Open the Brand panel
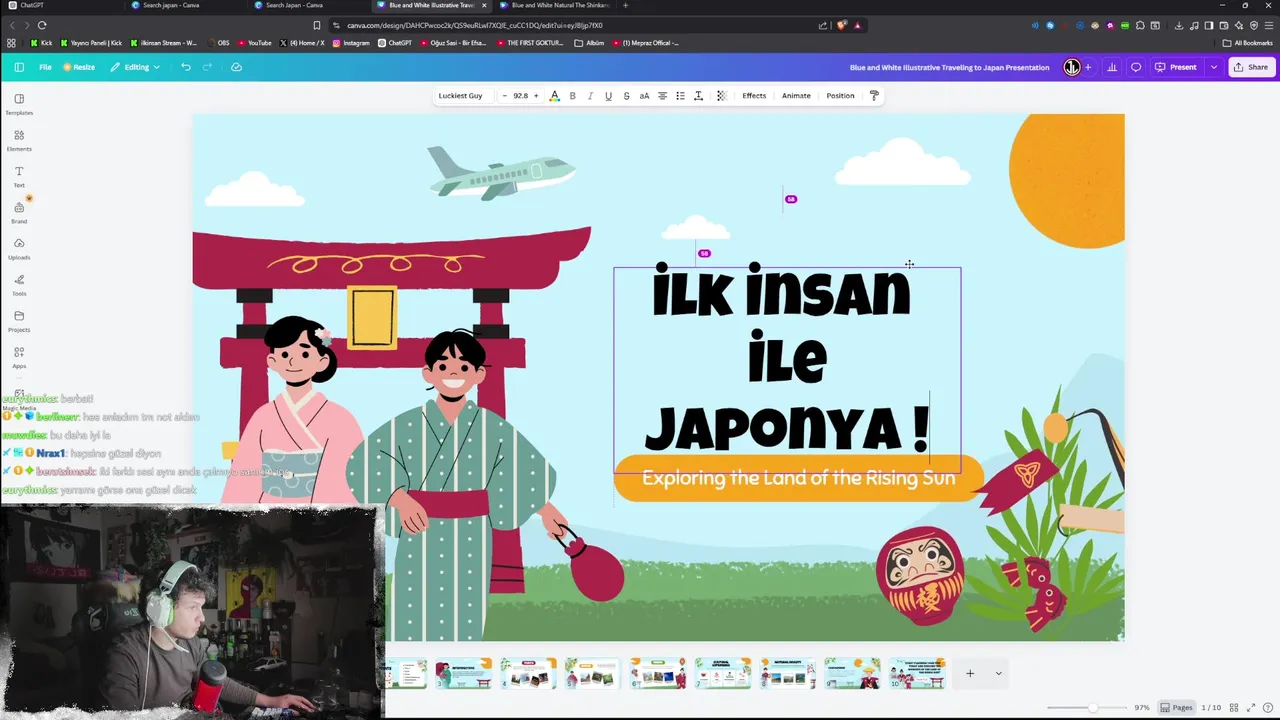This screenshot has width=1280, height=720. pyautogui.click(x=19, y=212)
